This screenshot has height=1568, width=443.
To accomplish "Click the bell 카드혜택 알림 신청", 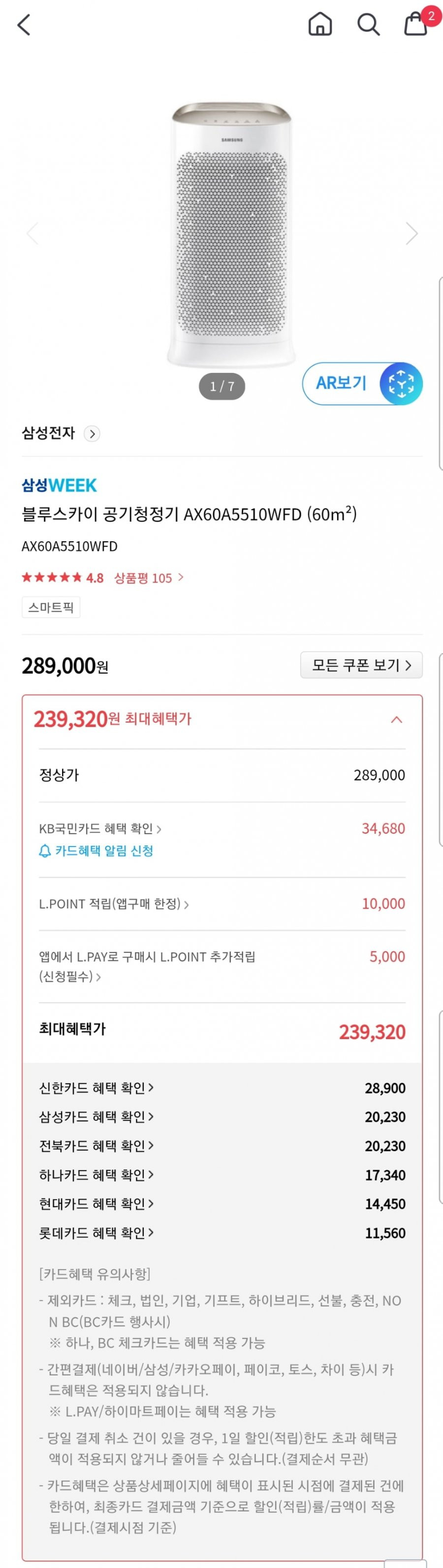I will pyautogui.click(x=96, y=850).
